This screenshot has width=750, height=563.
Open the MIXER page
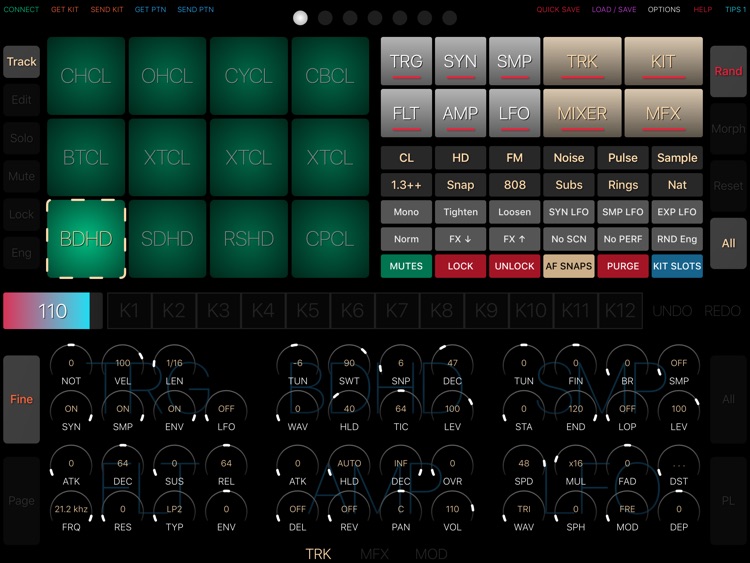[582, 113]
